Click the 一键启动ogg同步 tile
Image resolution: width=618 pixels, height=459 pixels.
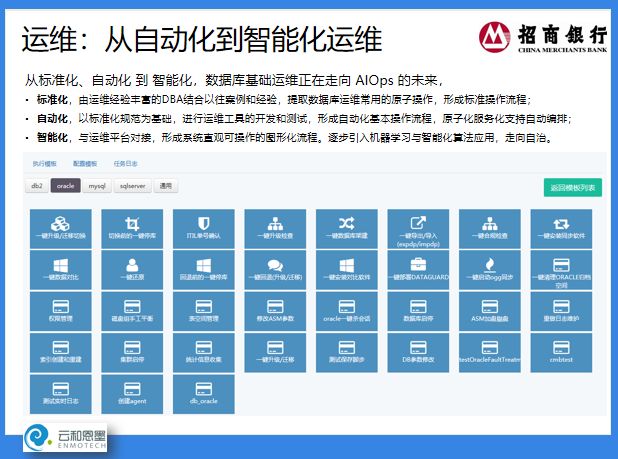(x=490, y=268)
